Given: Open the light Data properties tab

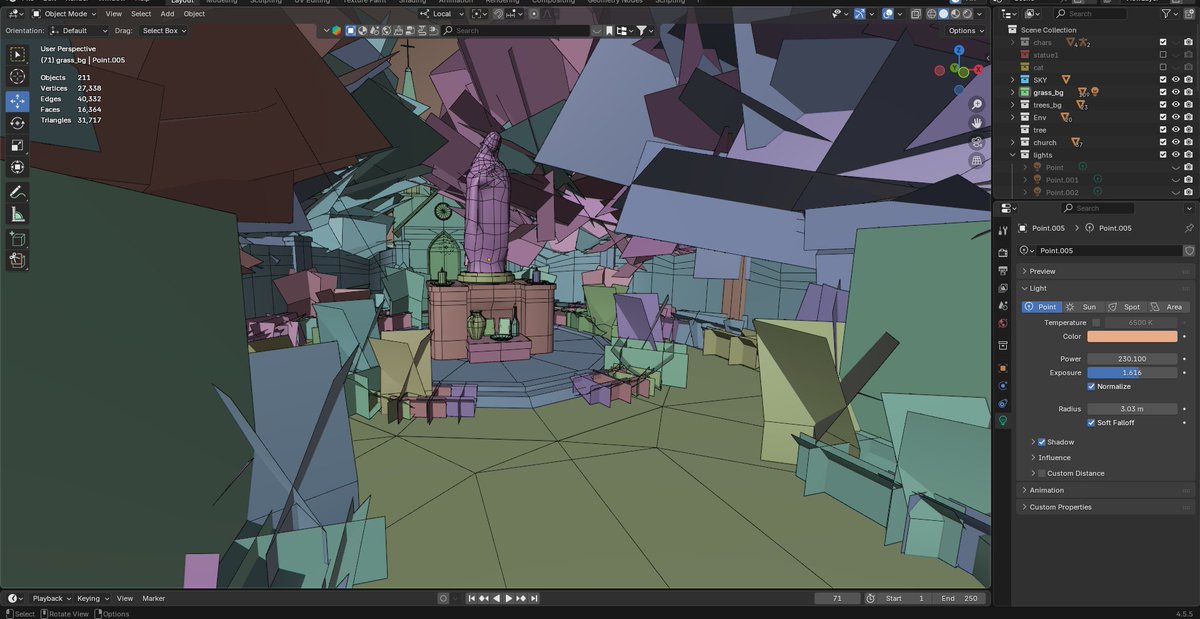Looking at the screenshot, I should 1003,421.
